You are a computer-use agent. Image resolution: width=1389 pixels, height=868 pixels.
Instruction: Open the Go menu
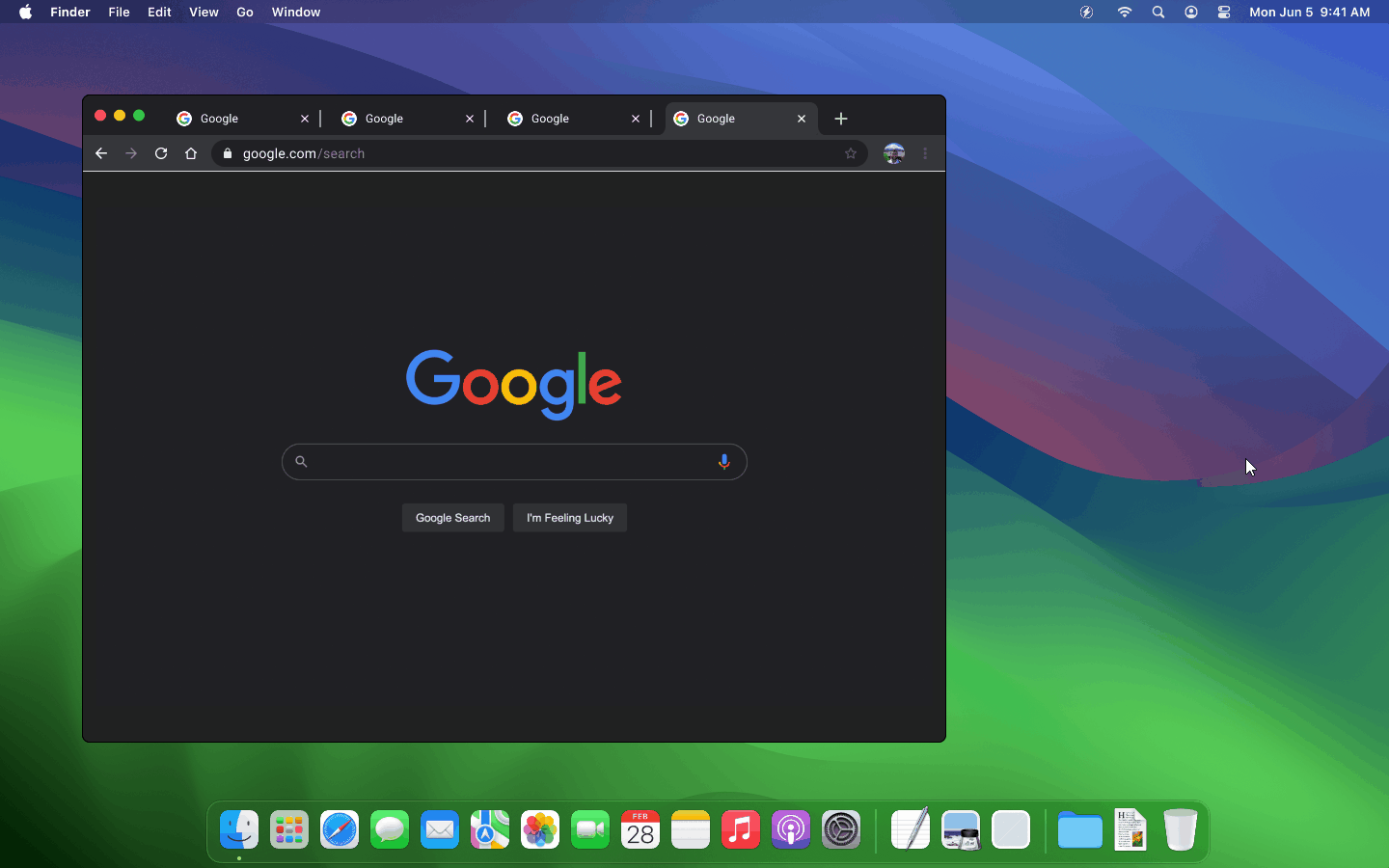point(245,12)
